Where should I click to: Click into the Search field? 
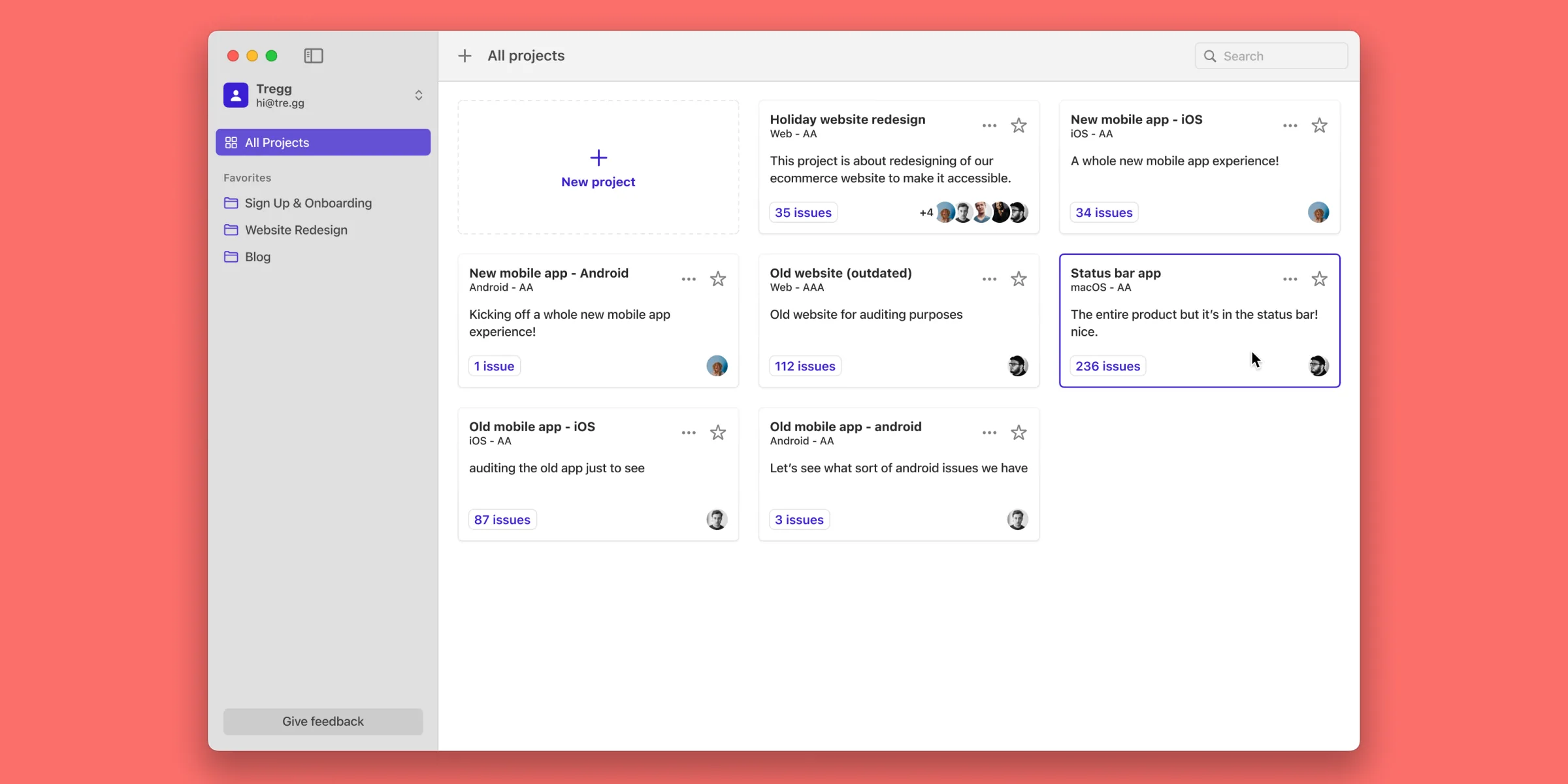click(1271, 56)
